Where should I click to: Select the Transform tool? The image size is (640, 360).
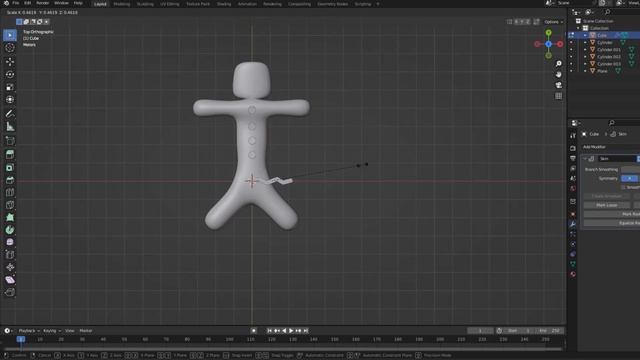tap(10, 100)
